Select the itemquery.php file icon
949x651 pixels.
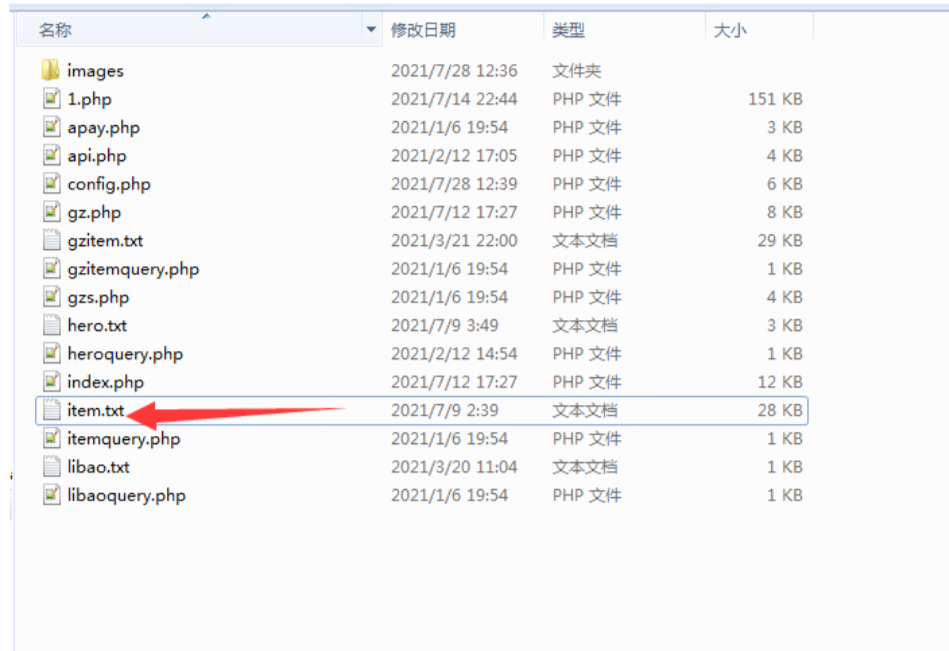click(51, 438)
